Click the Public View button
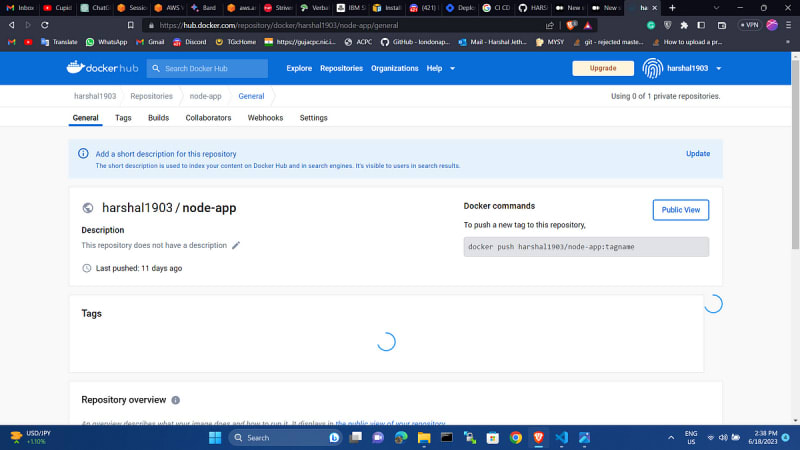This screenshot has width=800, height=450. (681, 210)
